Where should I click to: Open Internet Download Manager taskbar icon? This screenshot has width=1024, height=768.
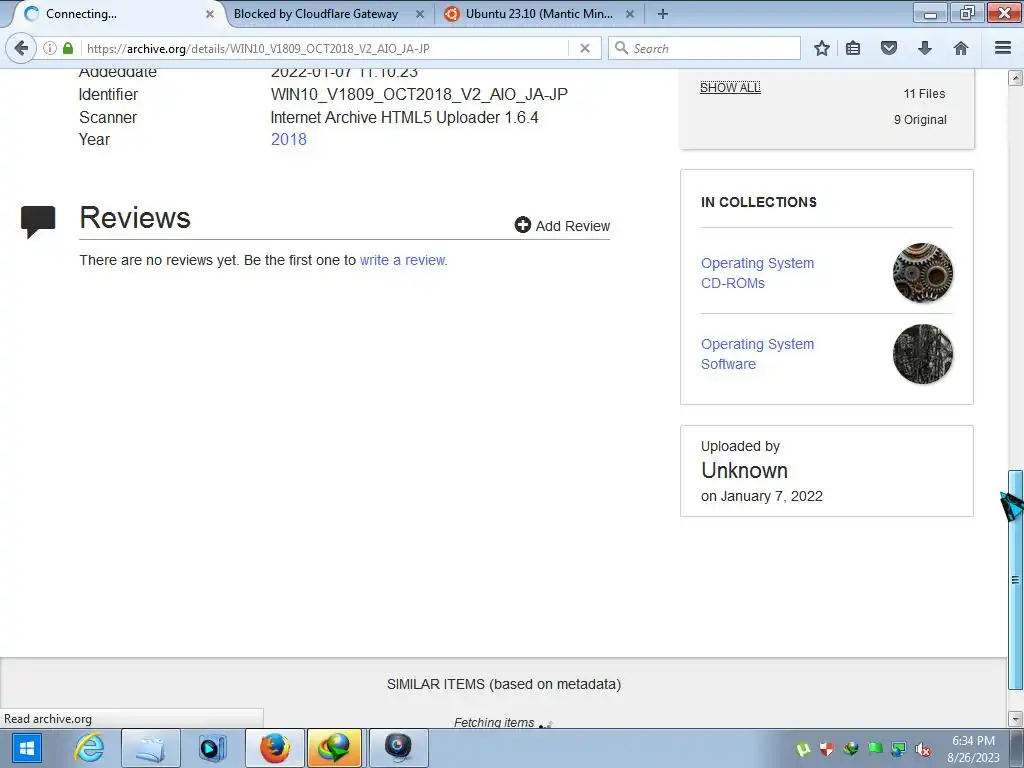[334, 748]
